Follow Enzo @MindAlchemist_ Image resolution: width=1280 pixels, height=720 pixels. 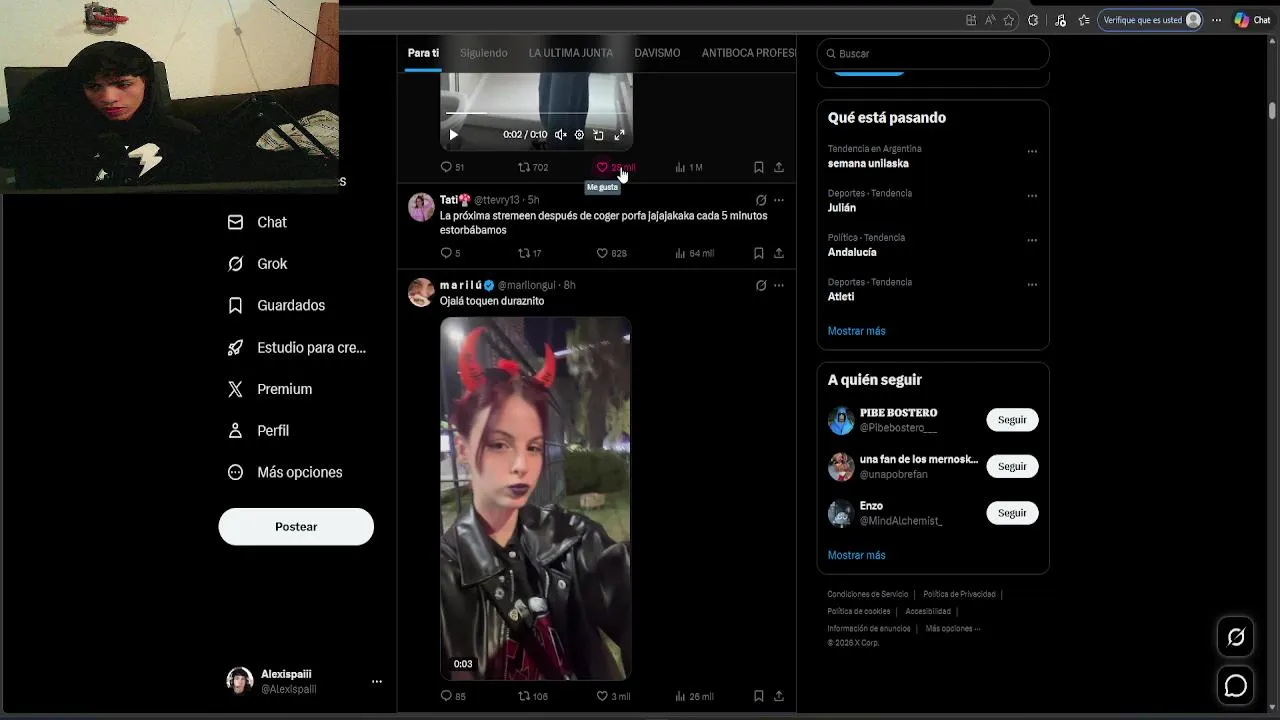pyautogui.click(x=1012, y=513)
